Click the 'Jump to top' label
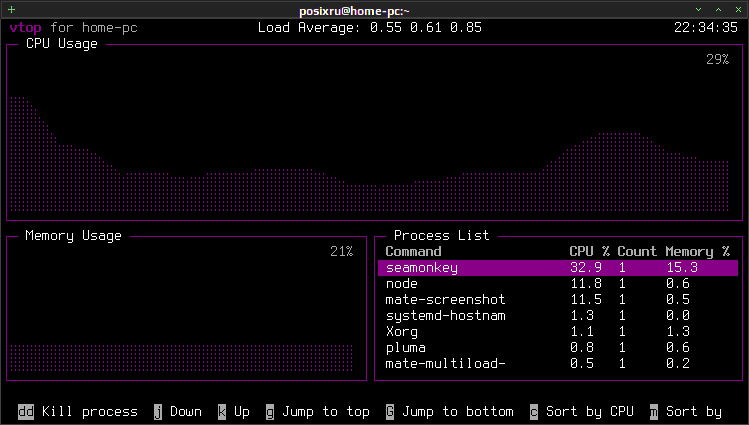This screenshot has width=749, height=425. coord(326,412)
